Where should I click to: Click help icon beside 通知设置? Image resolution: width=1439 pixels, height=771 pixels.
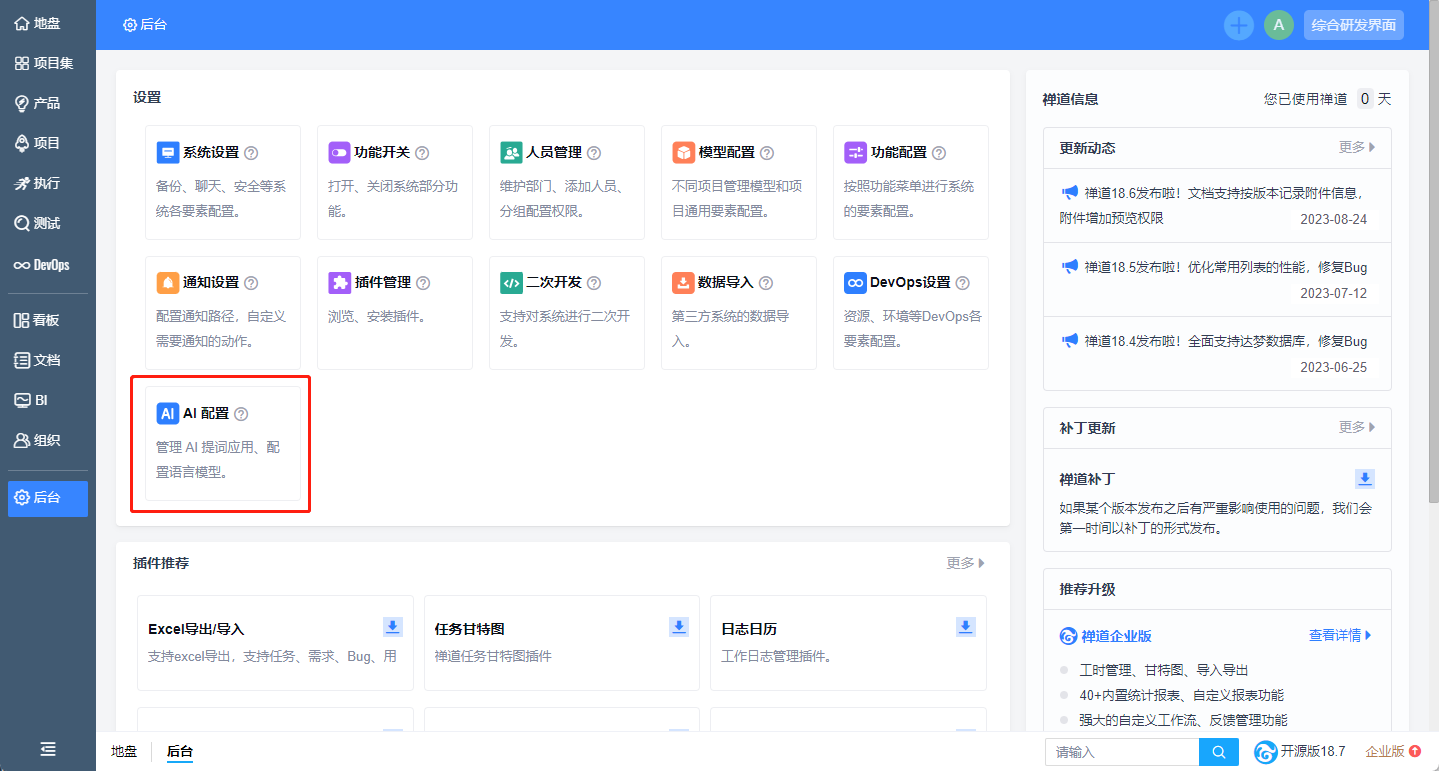[251, 283]
